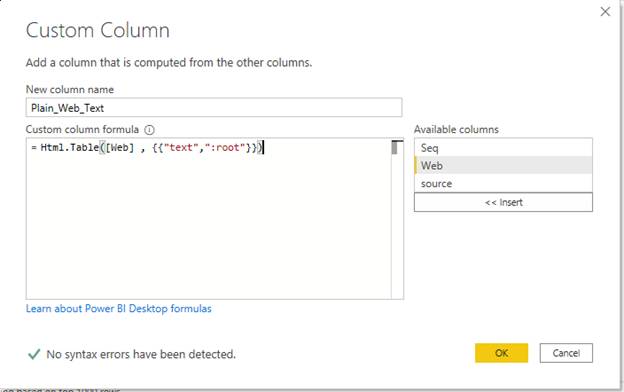
Task: Confirm with the OK button
Action: click(501, 353)
